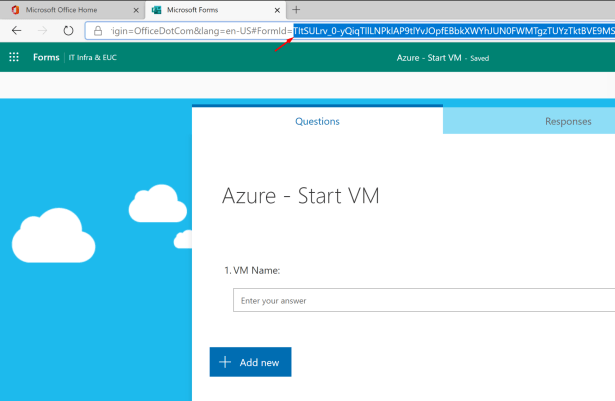Screen dimensions: 615x401
Task: Open the Questions tab
Action: [317, 121]
